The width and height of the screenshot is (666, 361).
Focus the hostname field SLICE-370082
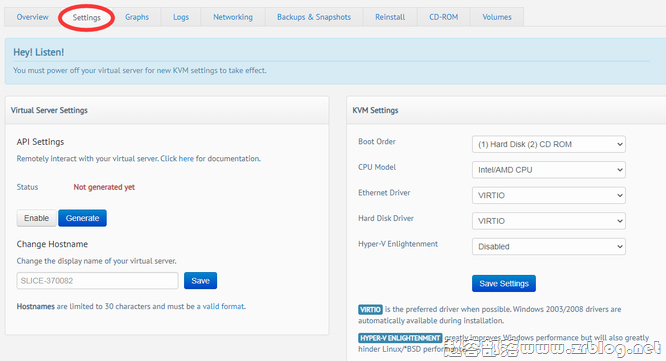pos(97,281)
